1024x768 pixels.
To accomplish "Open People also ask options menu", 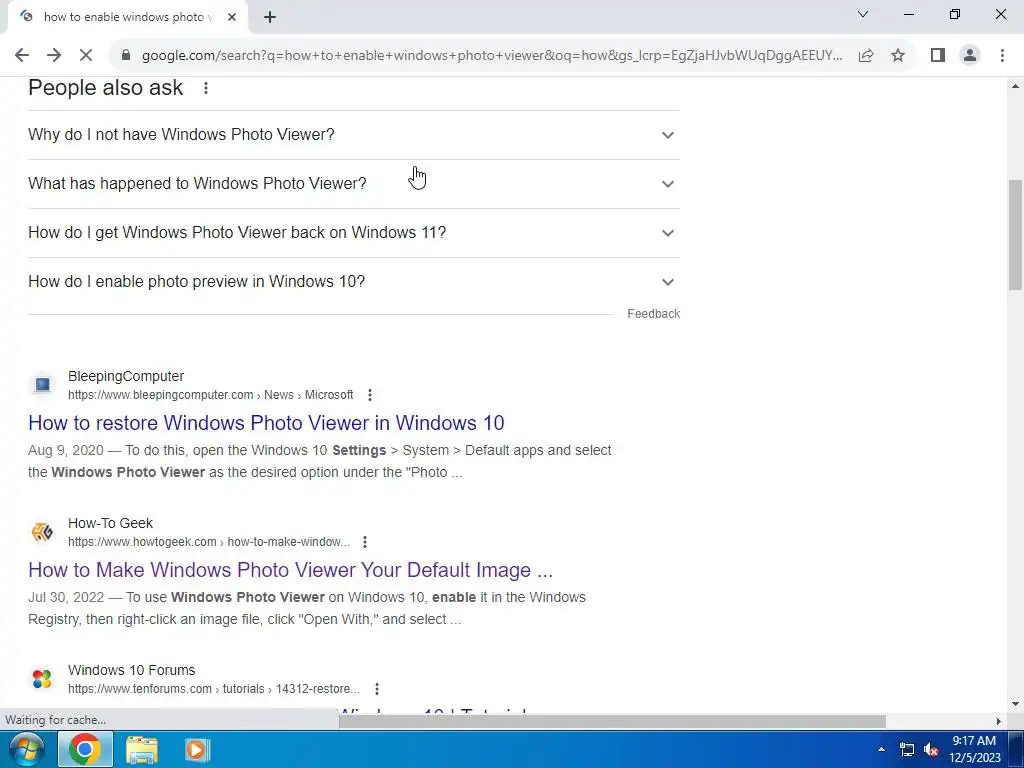I will [x=206, y=88].
